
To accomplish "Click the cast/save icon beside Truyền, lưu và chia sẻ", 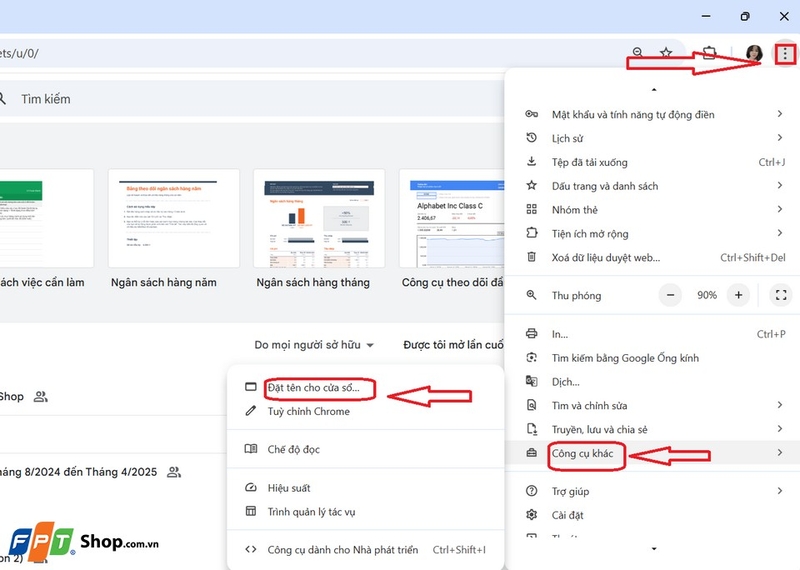I will [532, 429].
